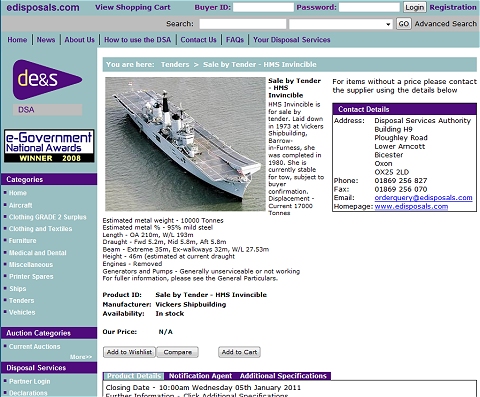Open How to use the DSA
This screenshot has height=397, width=480.
pyautogui.click(x=137, y=40)
